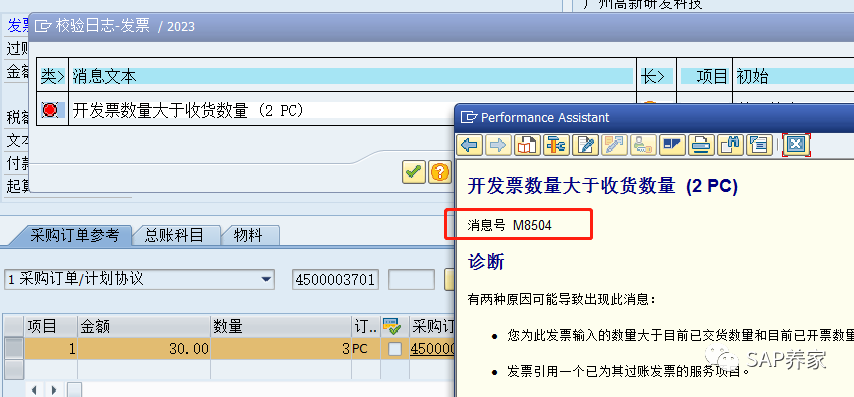Click the purchase order field 4500003701

[x=335, y=279]
